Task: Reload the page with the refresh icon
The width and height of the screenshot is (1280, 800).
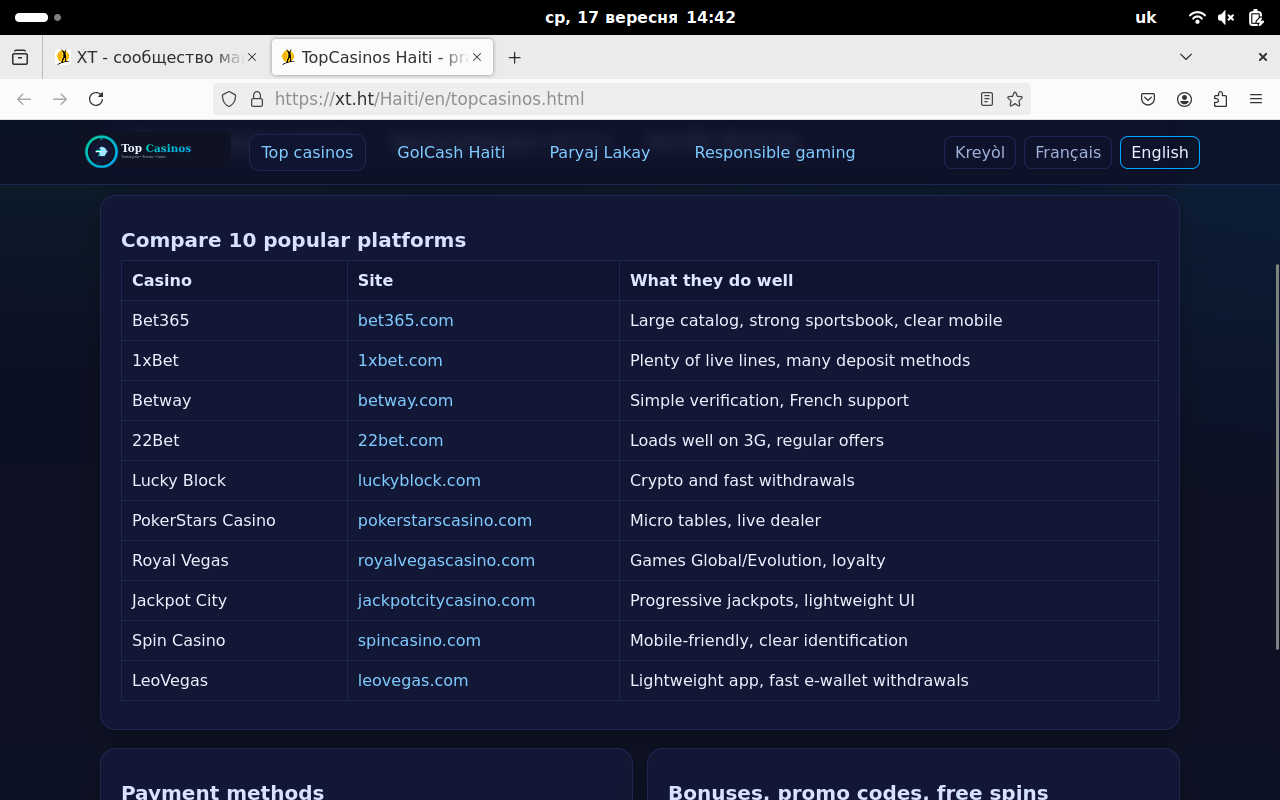Action: click(x=96, y=99)
